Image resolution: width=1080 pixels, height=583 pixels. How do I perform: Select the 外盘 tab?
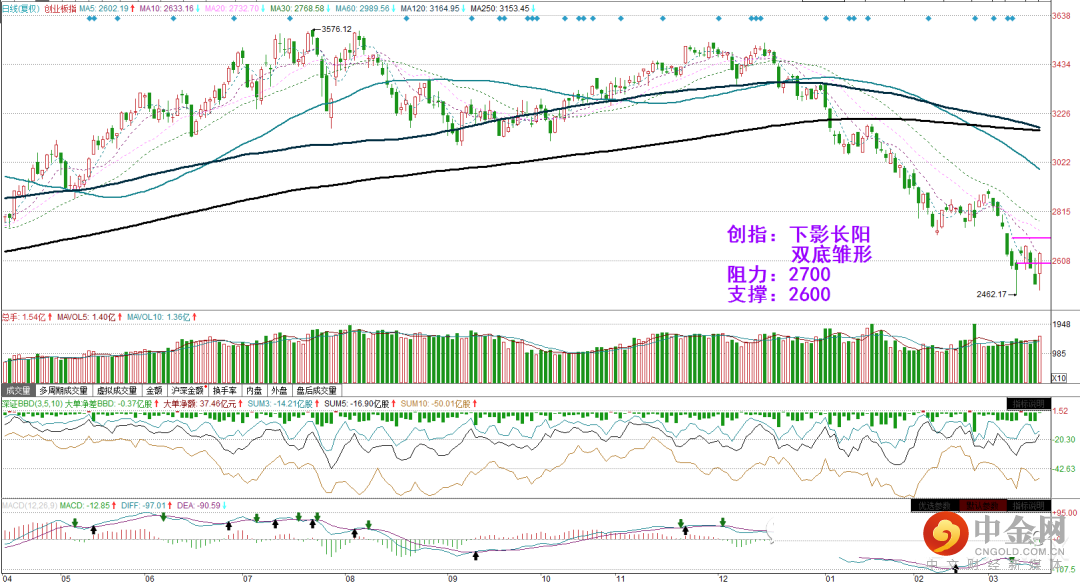(x=279, y=390)
